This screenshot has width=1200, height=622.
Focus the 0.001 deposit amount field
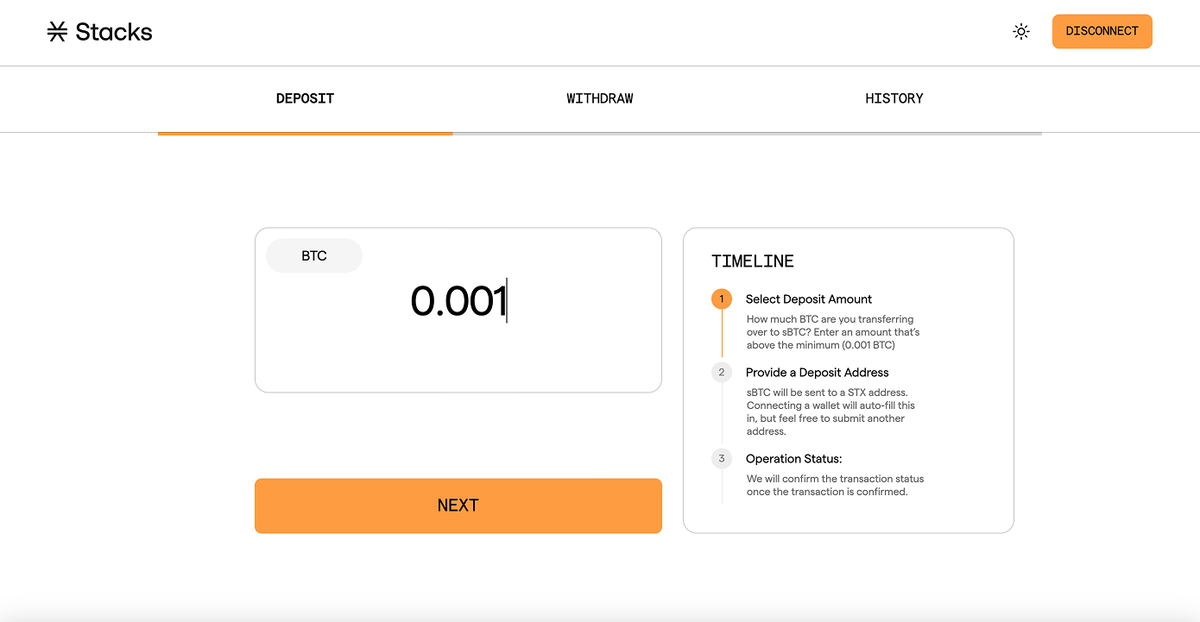458,301
